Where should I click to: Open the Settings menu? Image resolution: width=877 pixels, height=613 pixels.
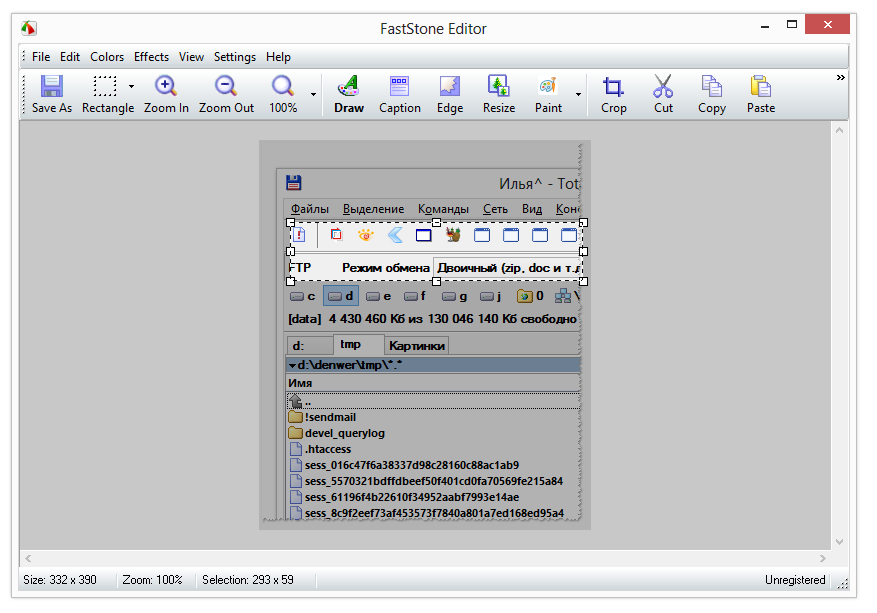[x=234, y=57]
